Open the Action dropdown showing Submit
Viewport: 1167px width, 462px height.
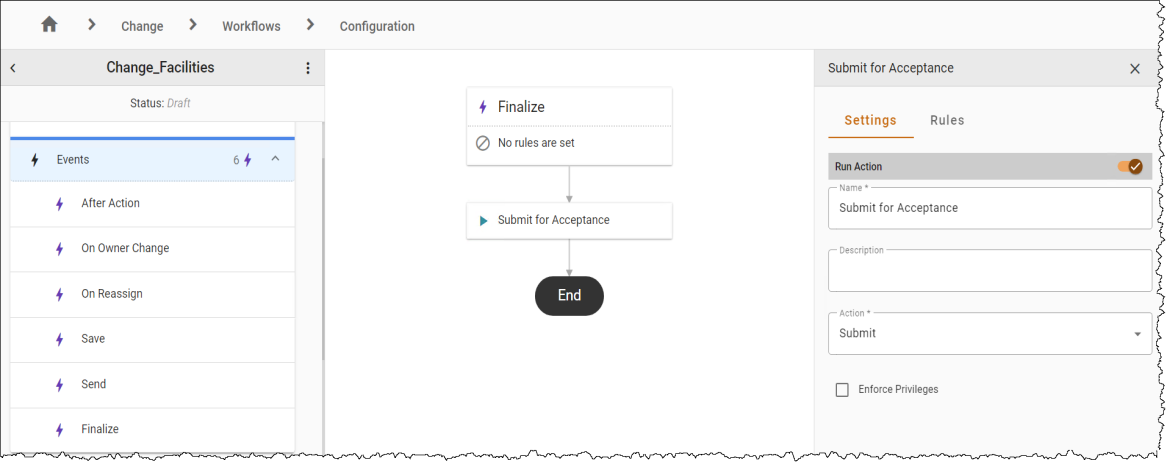point(990,333)
